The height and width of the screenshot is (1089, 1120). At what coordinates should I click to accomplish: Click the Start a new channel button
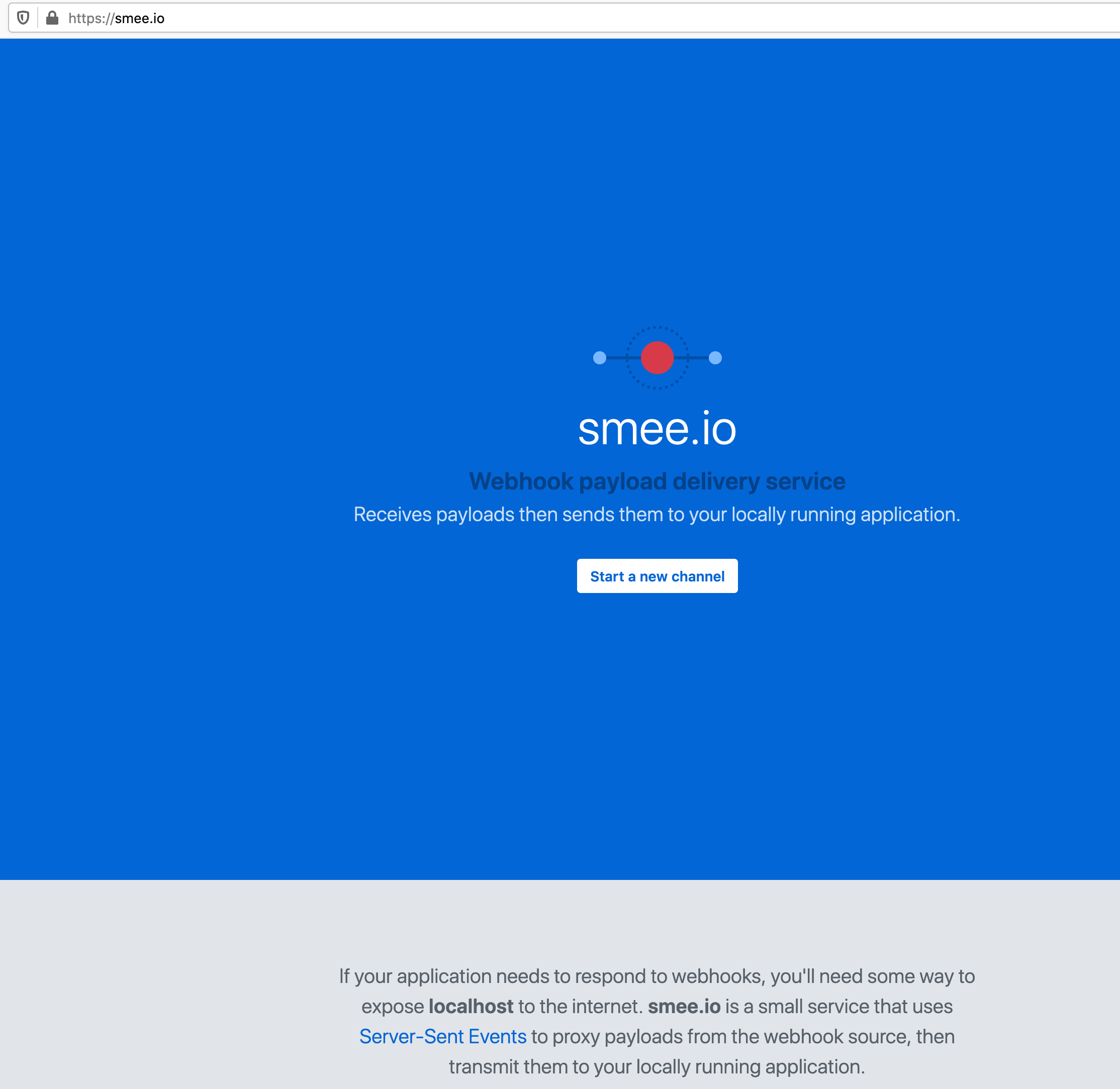click(657, 576)
